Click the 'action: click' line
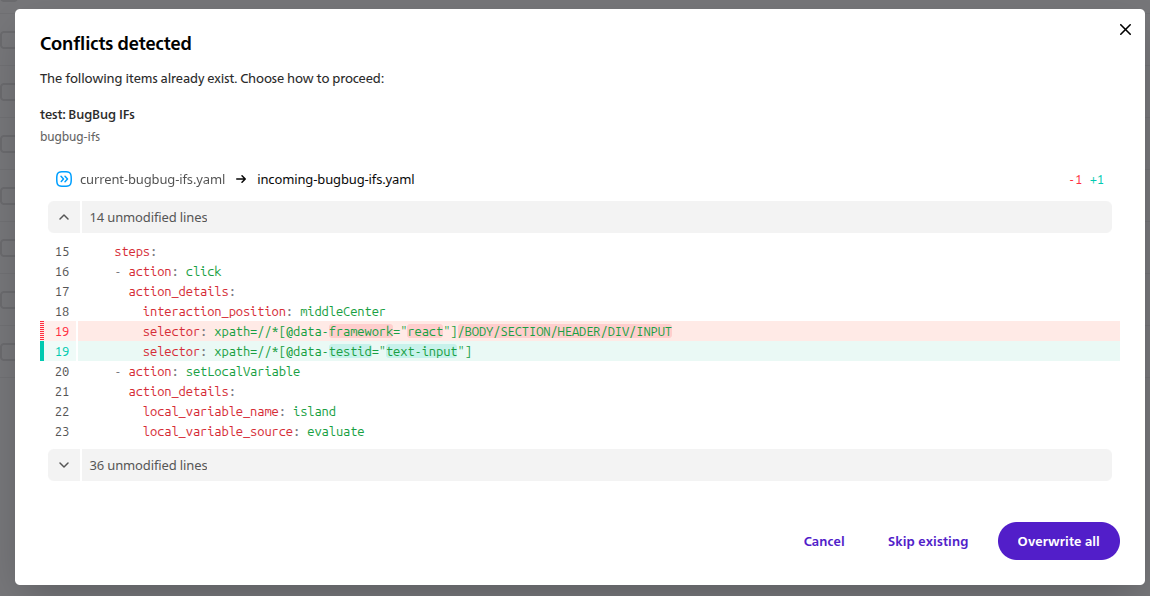The image size is (1150, 596). [x=168, y=271]
